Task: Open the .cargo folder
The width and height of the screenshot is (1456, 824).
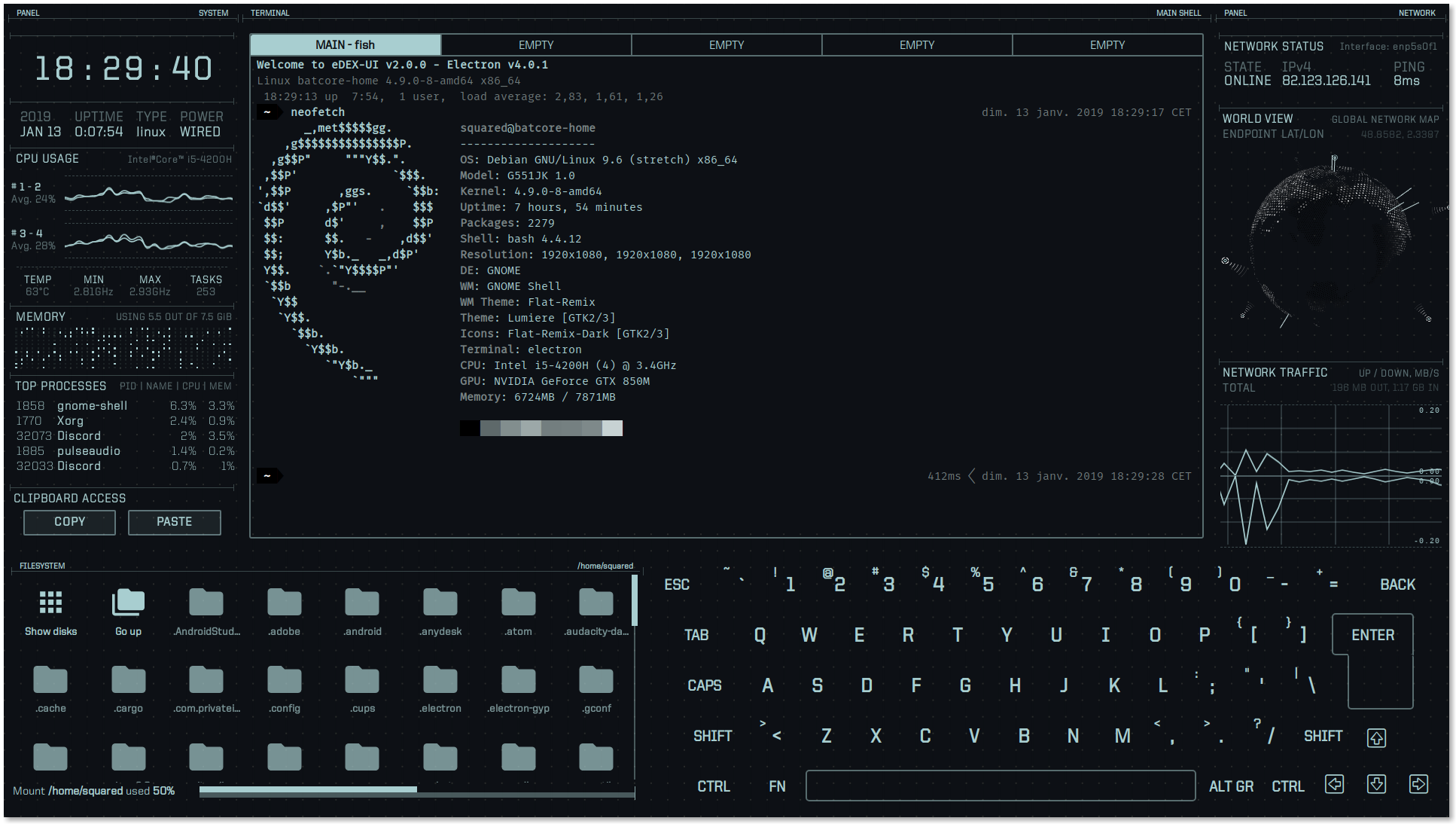Action: tap(128, 679)
